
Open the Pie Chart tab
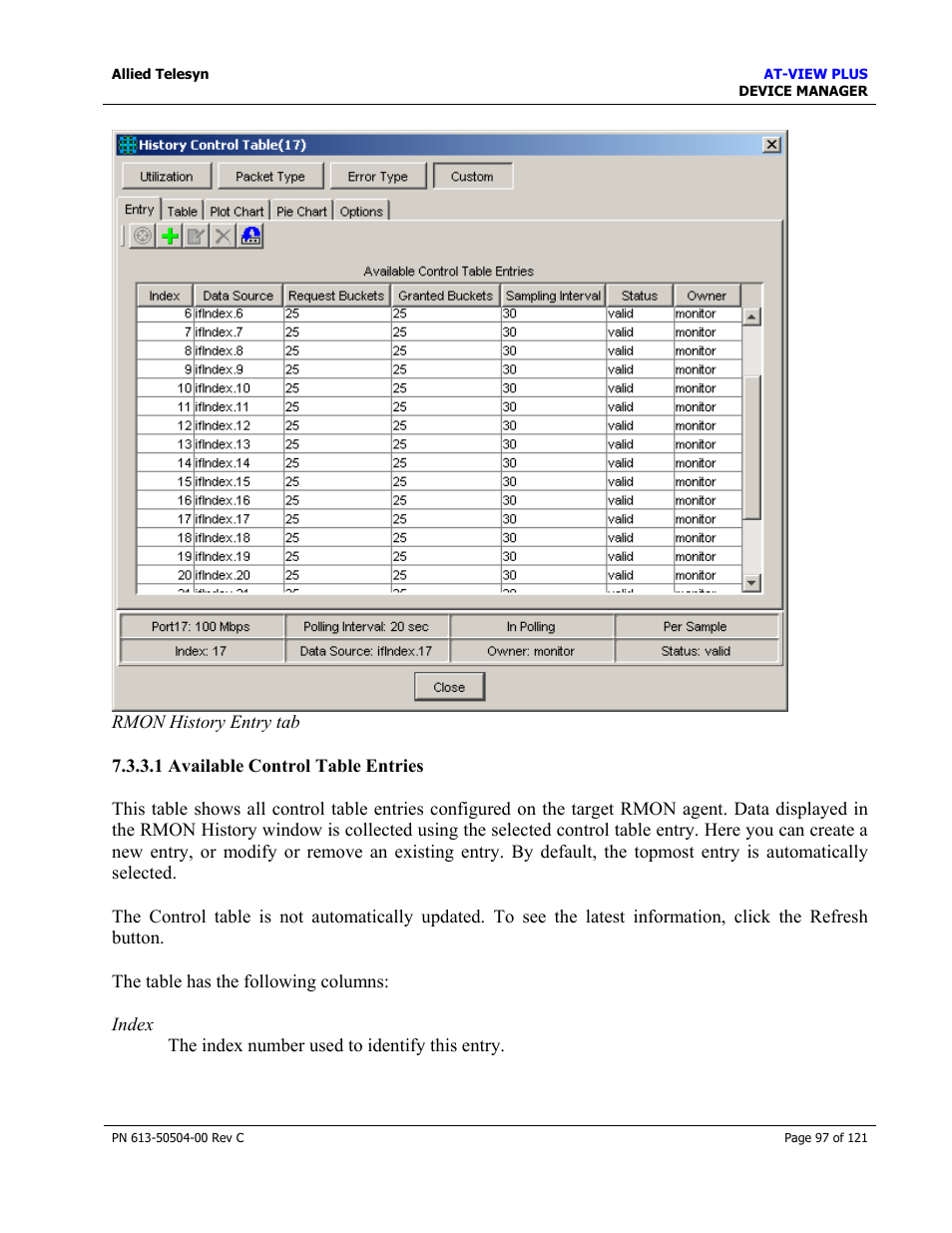[x=301, y=212]
